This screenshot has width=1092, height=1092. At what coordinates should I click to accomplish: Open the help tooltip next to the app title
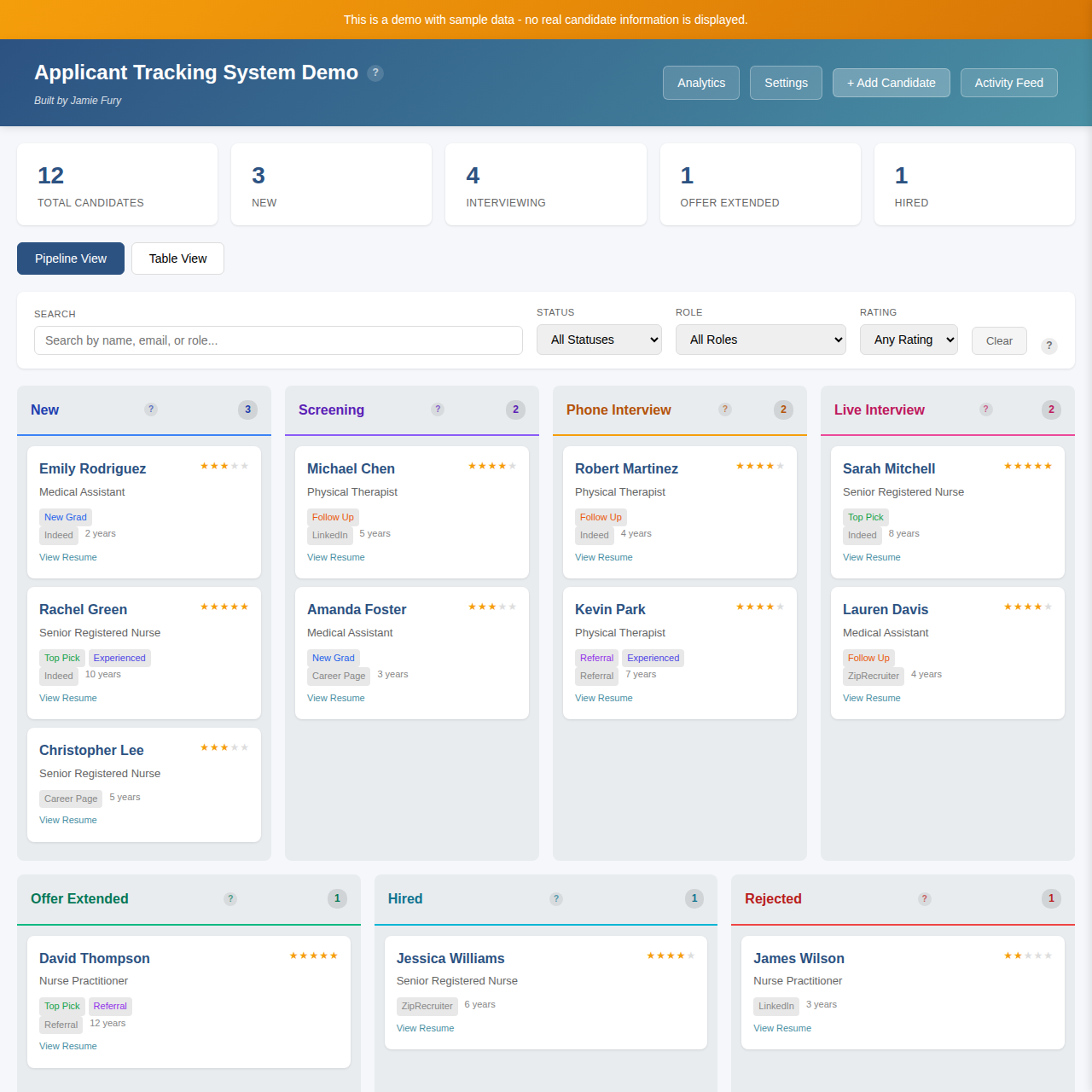point(375,73)
